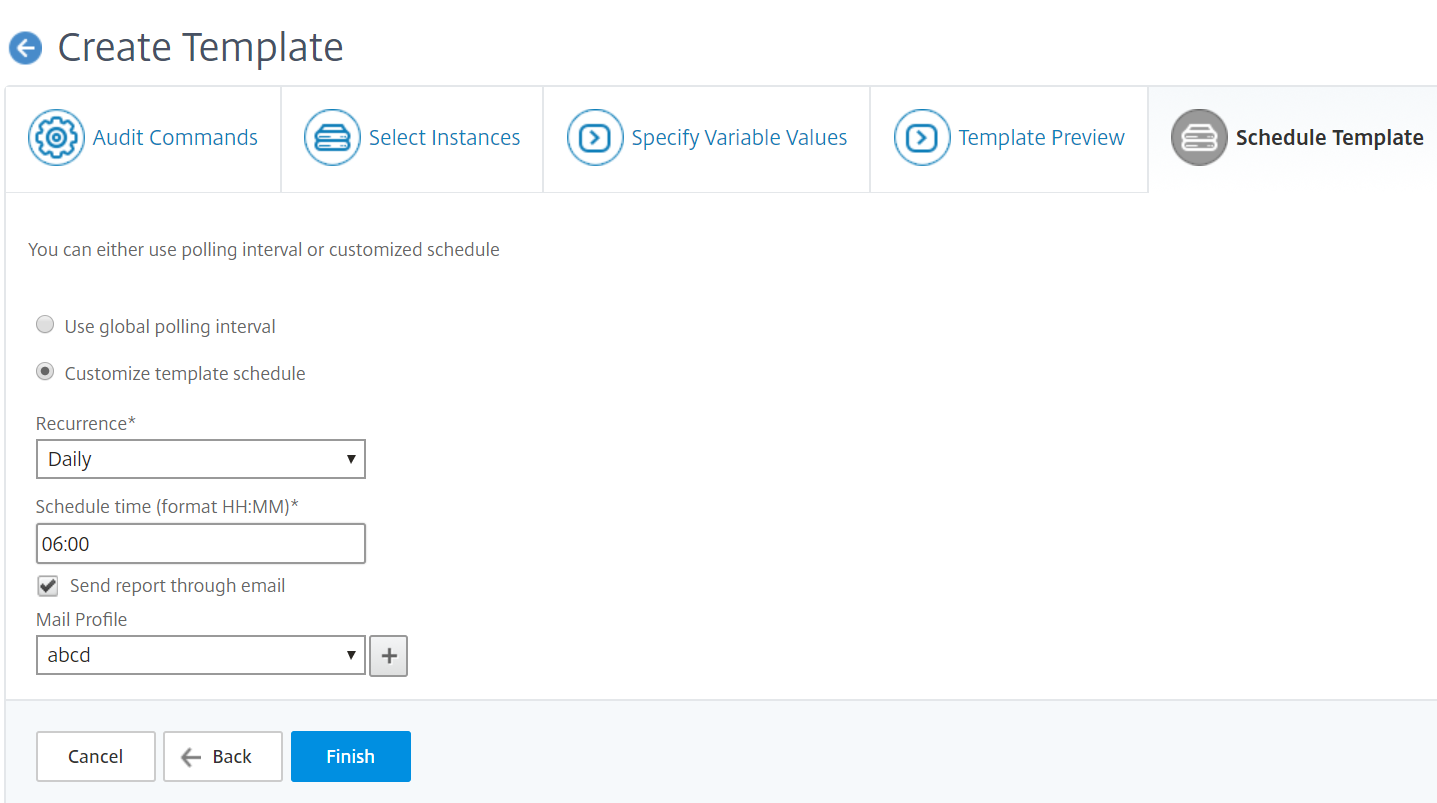Click the Audit Commands gear icon
Screen dimensions: 1437x803
point(56,137)
